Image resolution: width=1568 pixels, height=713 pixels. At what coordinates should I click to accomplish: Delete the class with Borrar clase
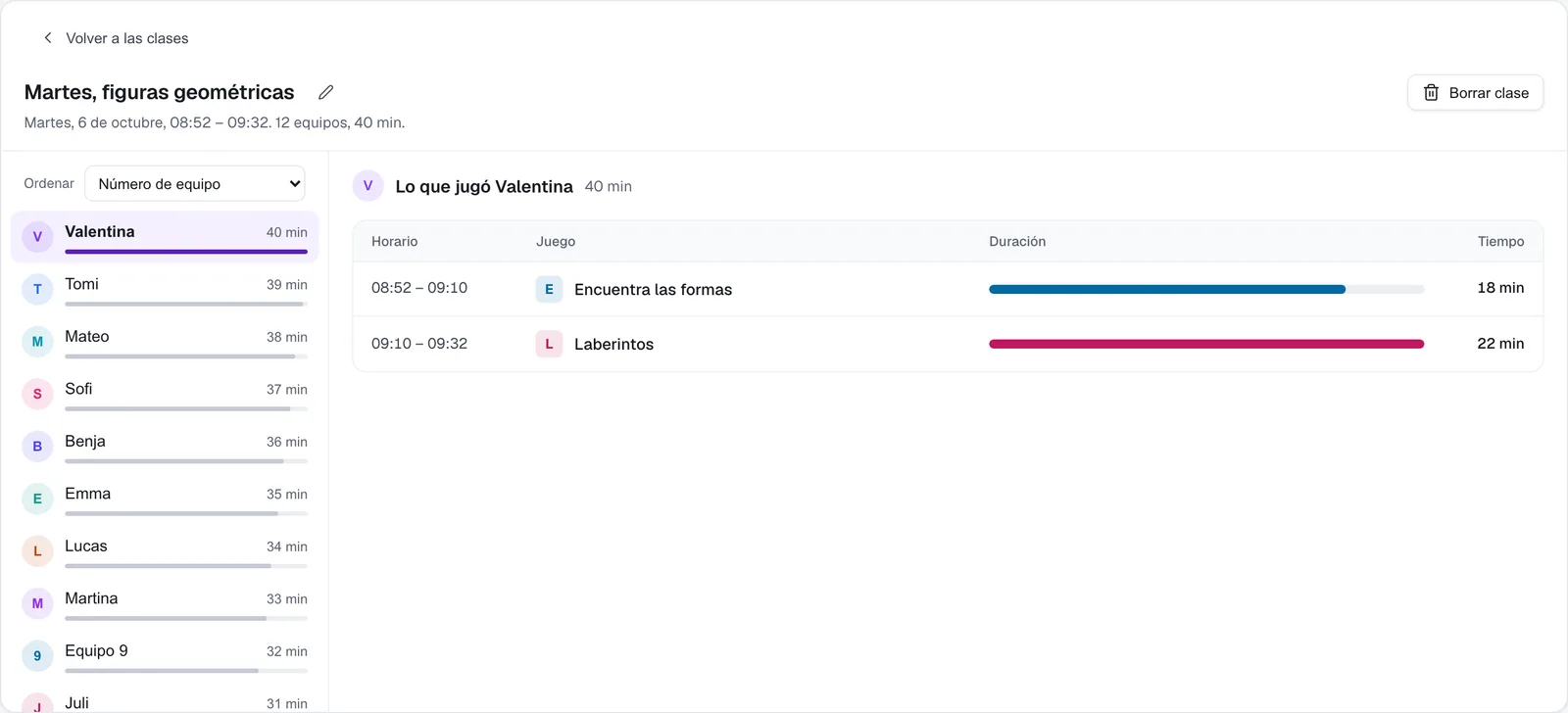pos(1475,93)
